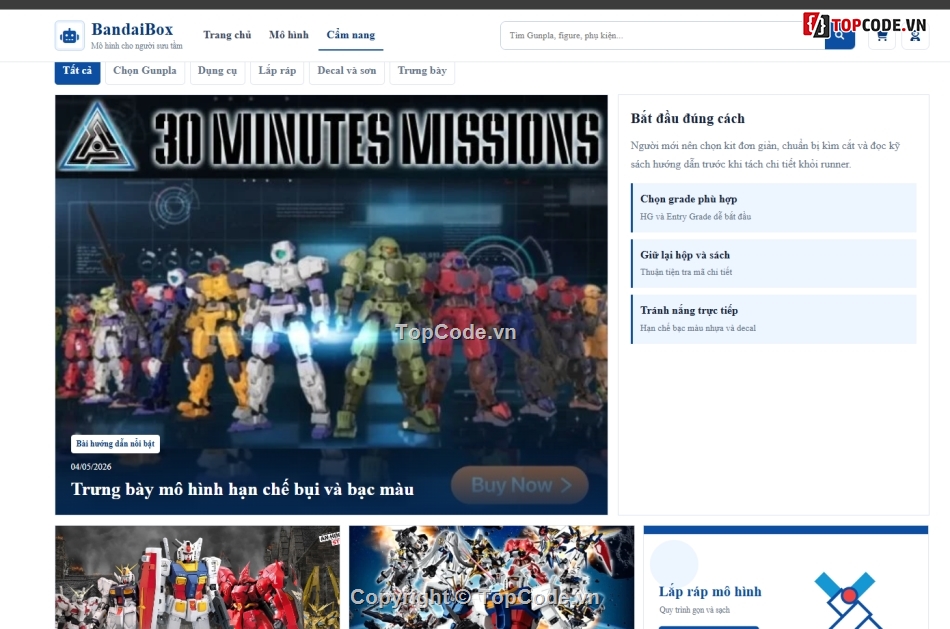Open the RX-78 Gundam article thumbnail
This screenshot has width=950, height=629.
pyautogui.click(x=198, y=577)
